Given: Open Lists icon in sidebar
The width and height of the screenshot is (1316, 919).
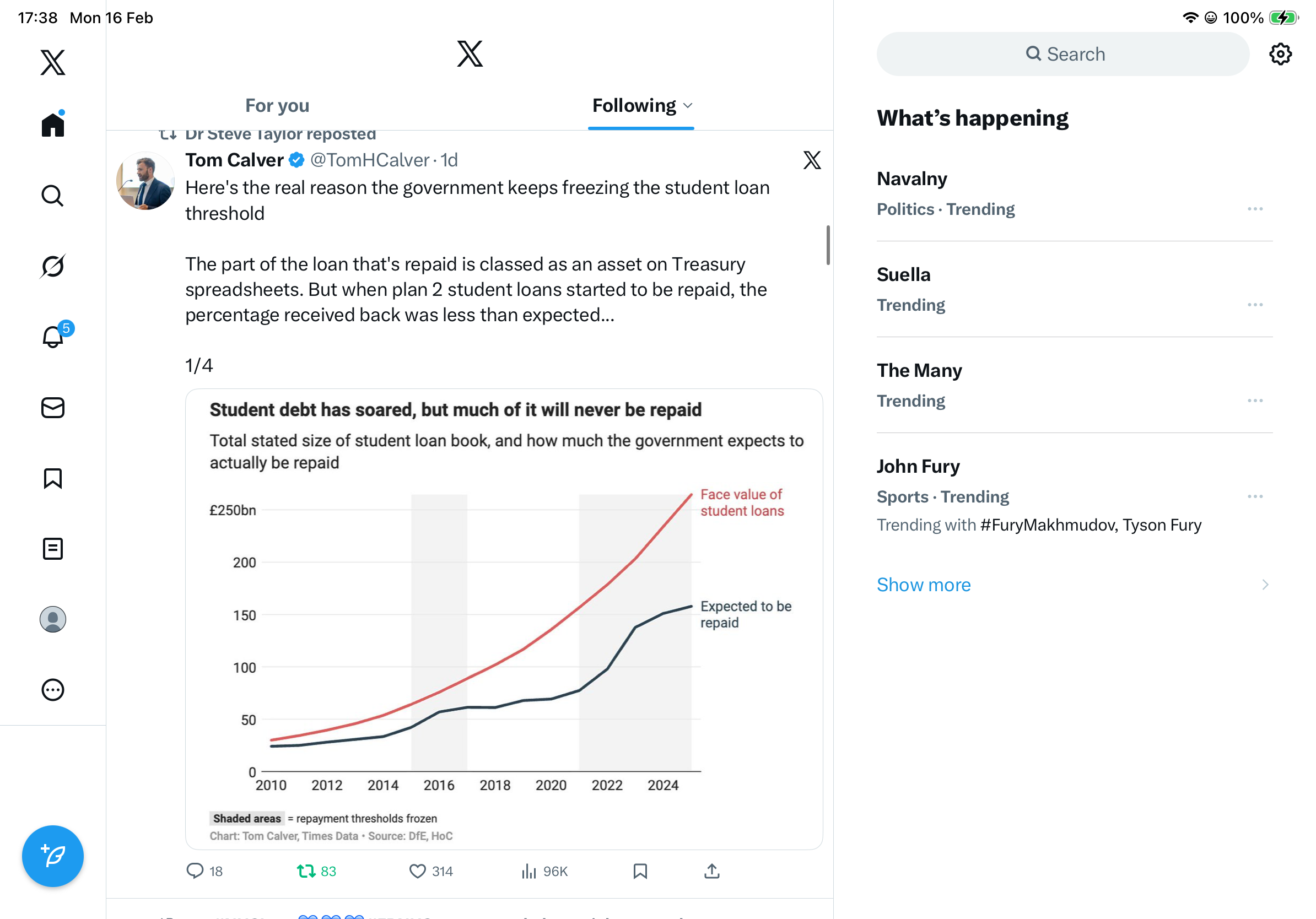Looking at the screenshot, I should point(53,549).
